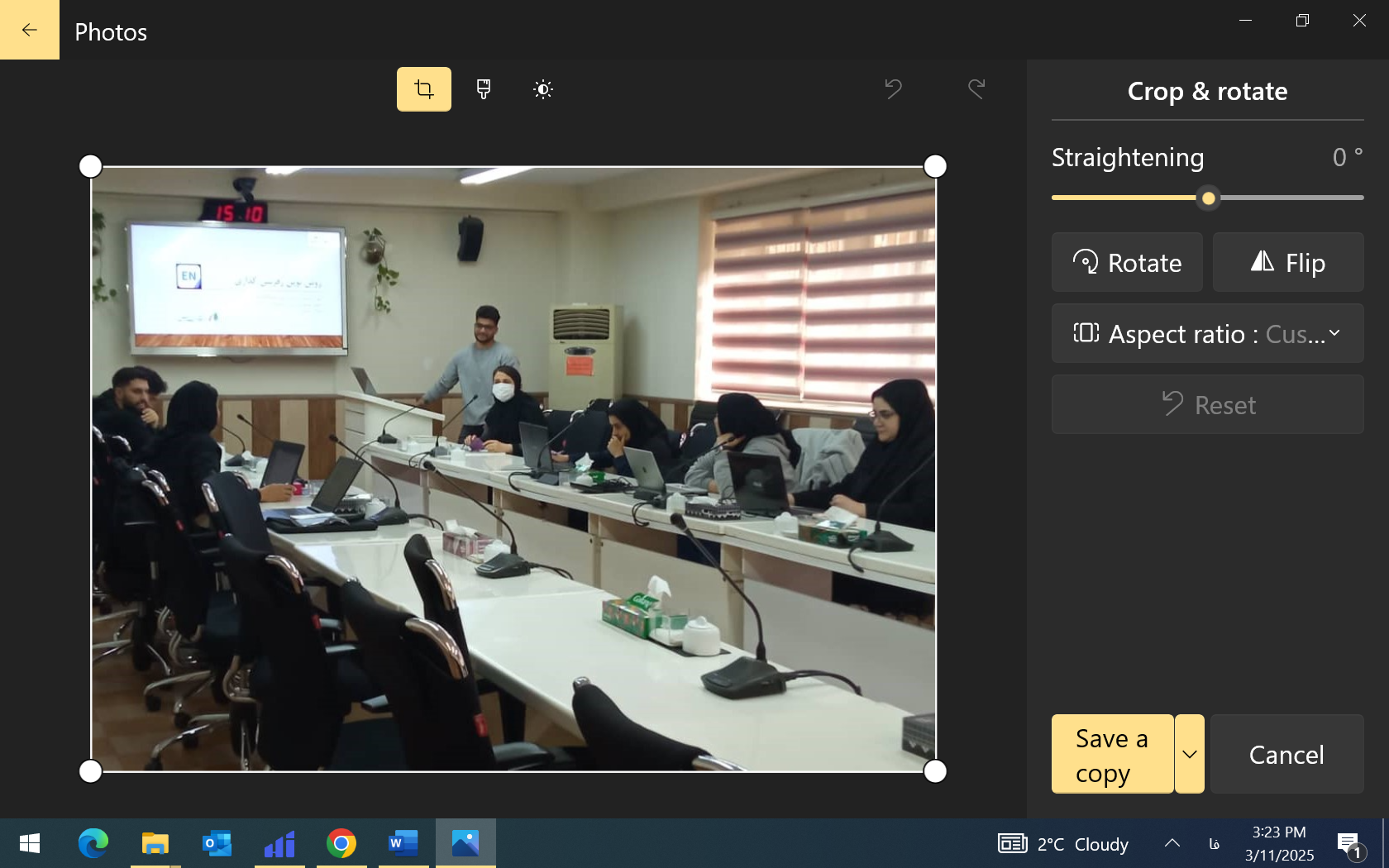
Task: Show hidden system tray icons
Action: [1172, 844]
